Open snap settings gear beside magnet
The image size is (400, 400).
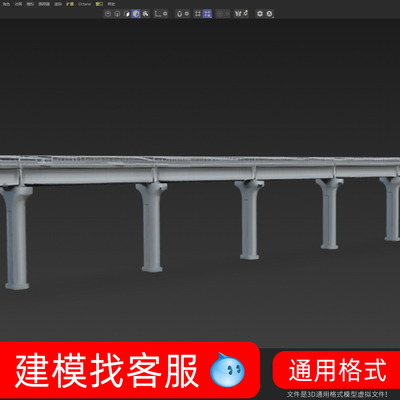click(187, 14)
